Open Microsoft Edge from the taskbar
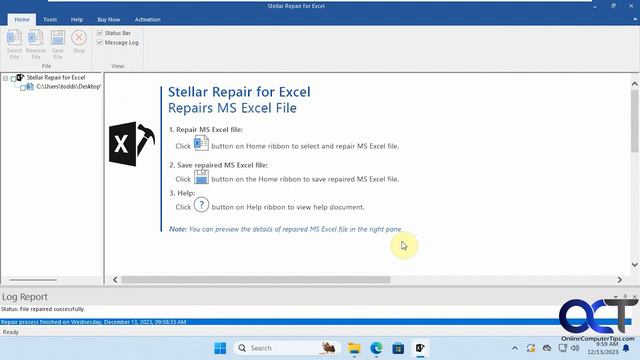 tap(376, 348)
